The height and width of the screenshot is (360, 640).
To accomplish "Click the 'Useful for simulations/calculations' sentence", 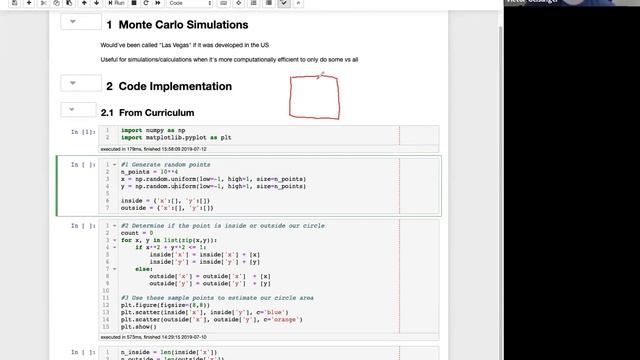I will pos(229,60).
